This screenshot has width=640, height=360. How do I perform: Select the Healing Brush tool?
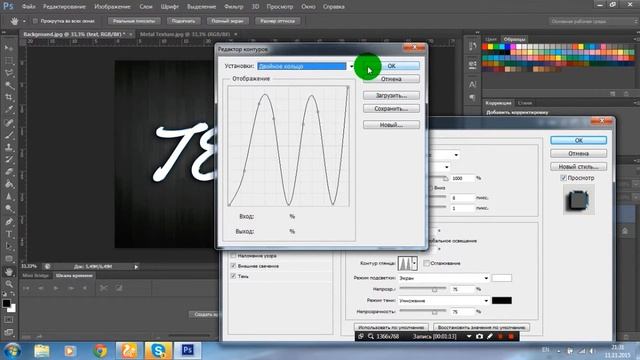coord(9,122)
